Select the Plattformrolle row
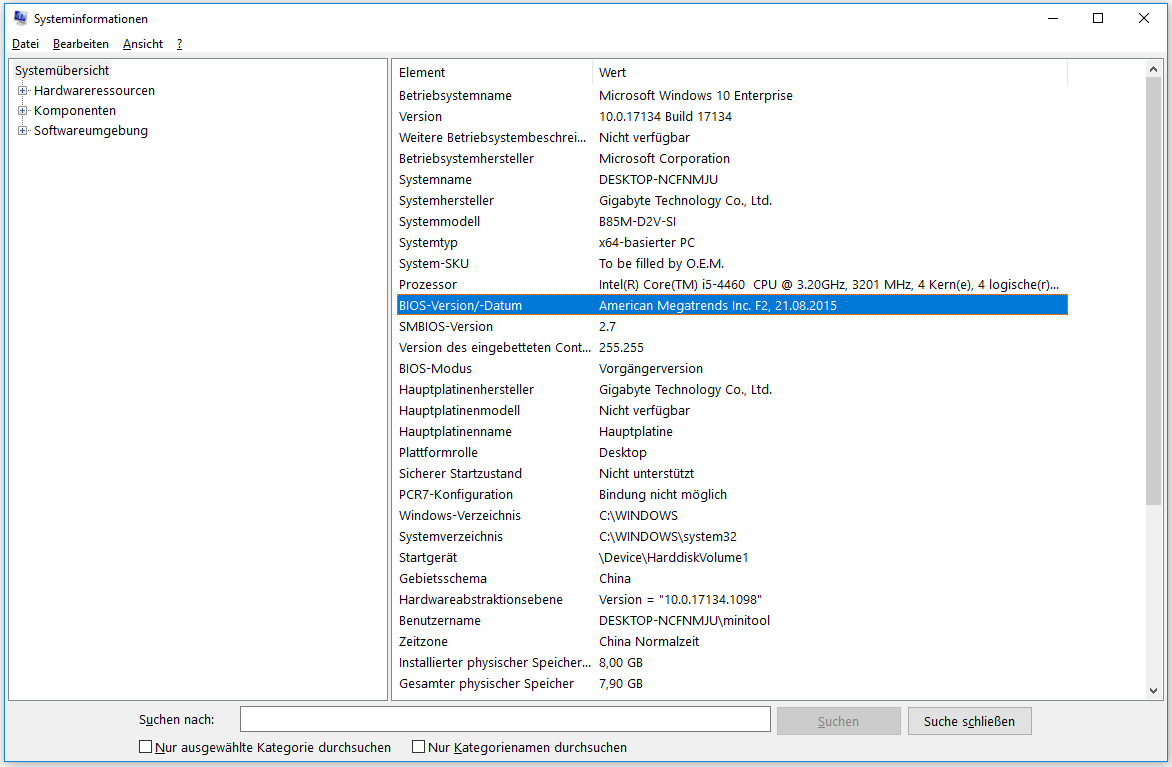1172x767 pixels. tap(732, 452)
